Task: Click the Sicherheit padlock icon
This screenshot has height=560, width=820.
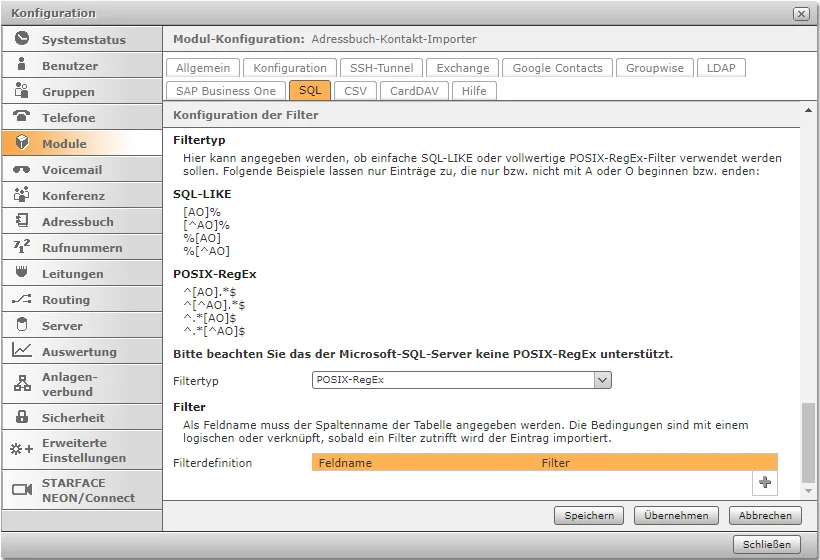Action: pyautogui.click(x=22, y=417)
